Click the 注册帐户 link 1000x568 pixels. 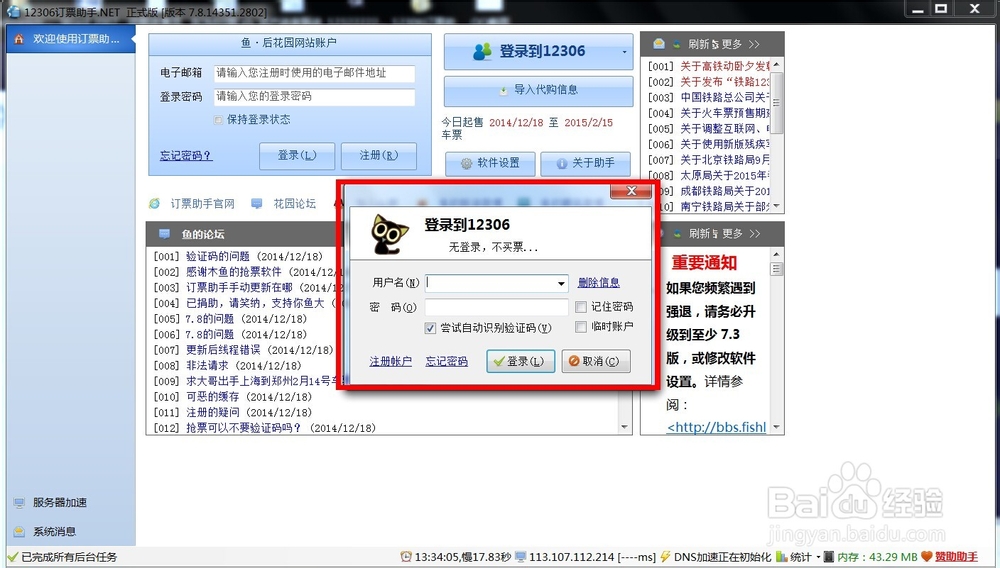[x=390, y=361]
